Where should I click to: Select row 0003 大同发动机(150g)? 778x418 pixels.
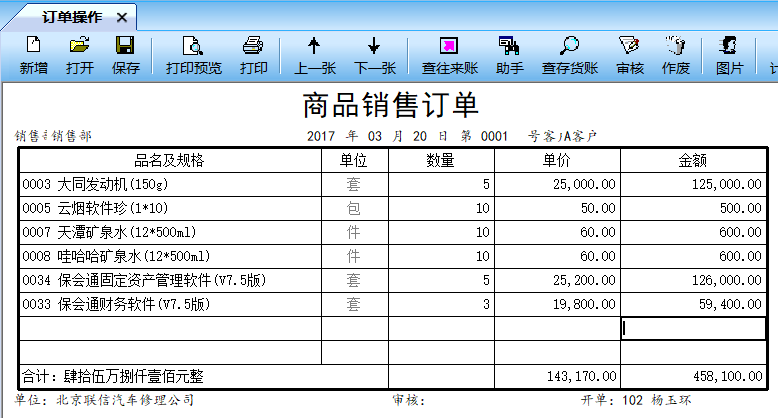click(170, 185)
